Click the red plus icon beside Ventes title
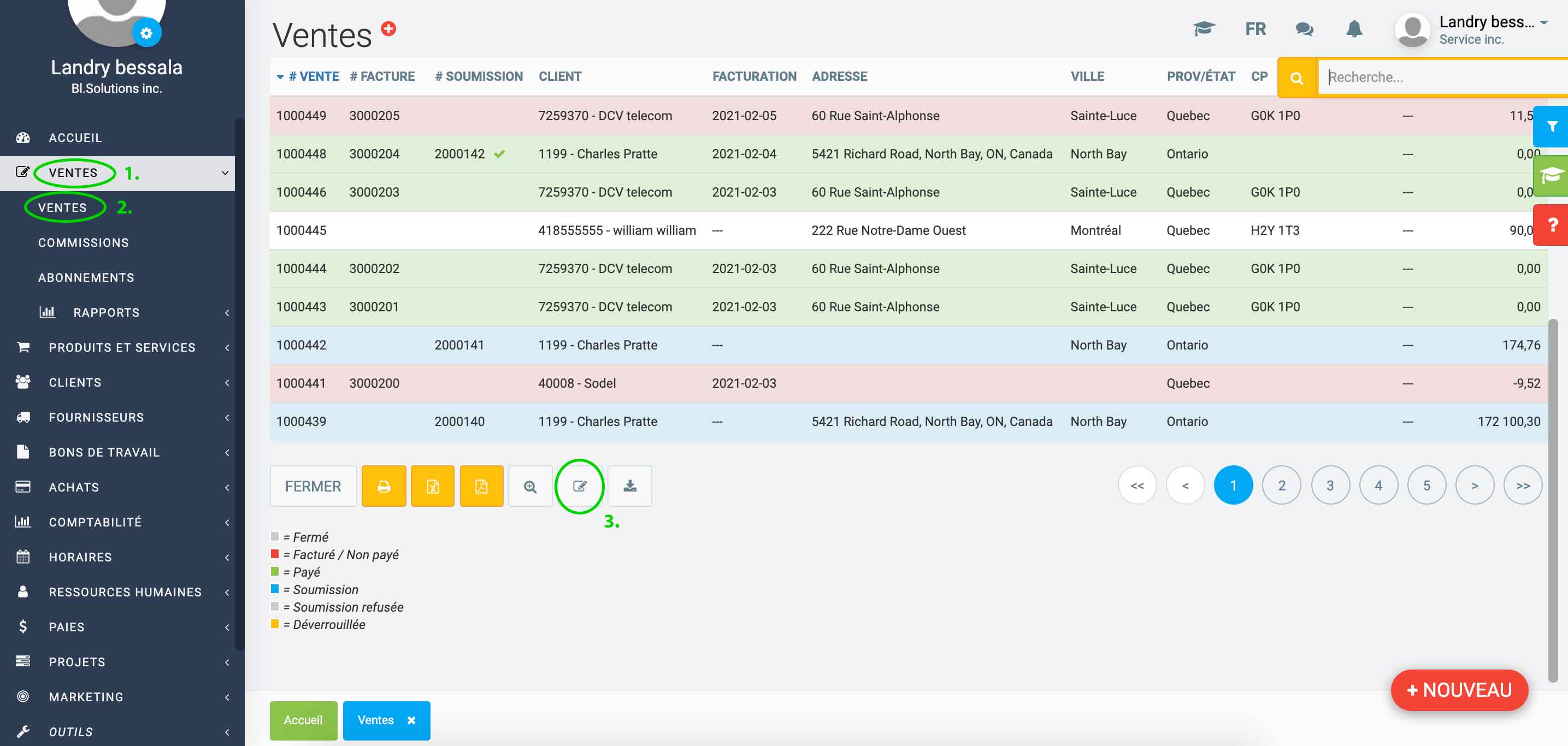This screenshot has width=1568, height=746. click(x=388, y=28)
